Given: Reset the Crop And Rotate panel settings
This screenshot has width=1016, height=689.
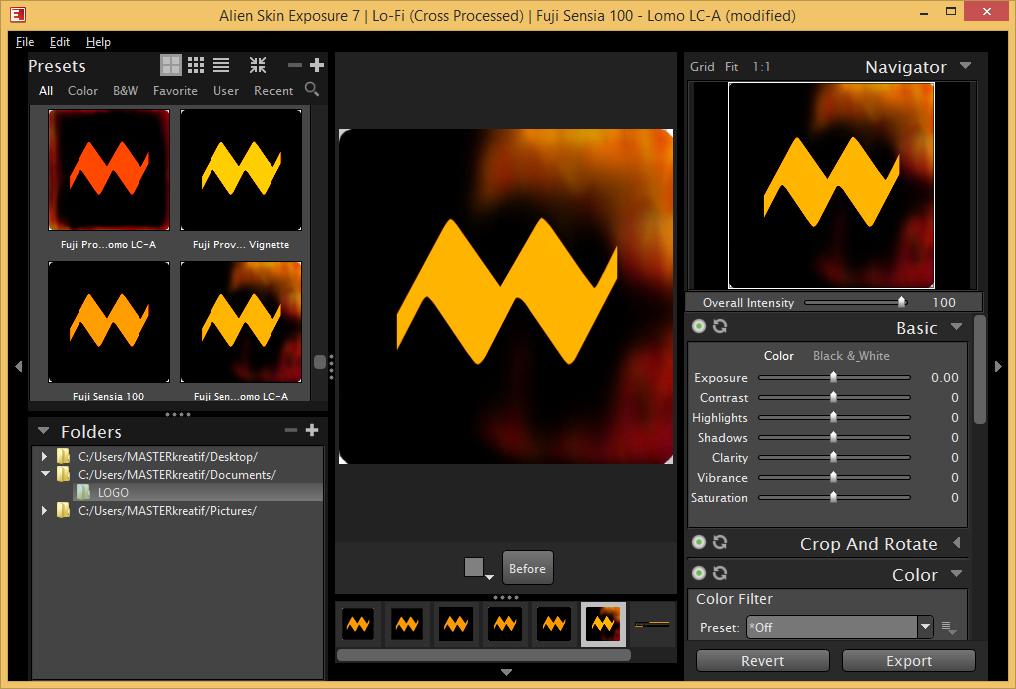Looking at the screenshot, I should click(720, 542).
